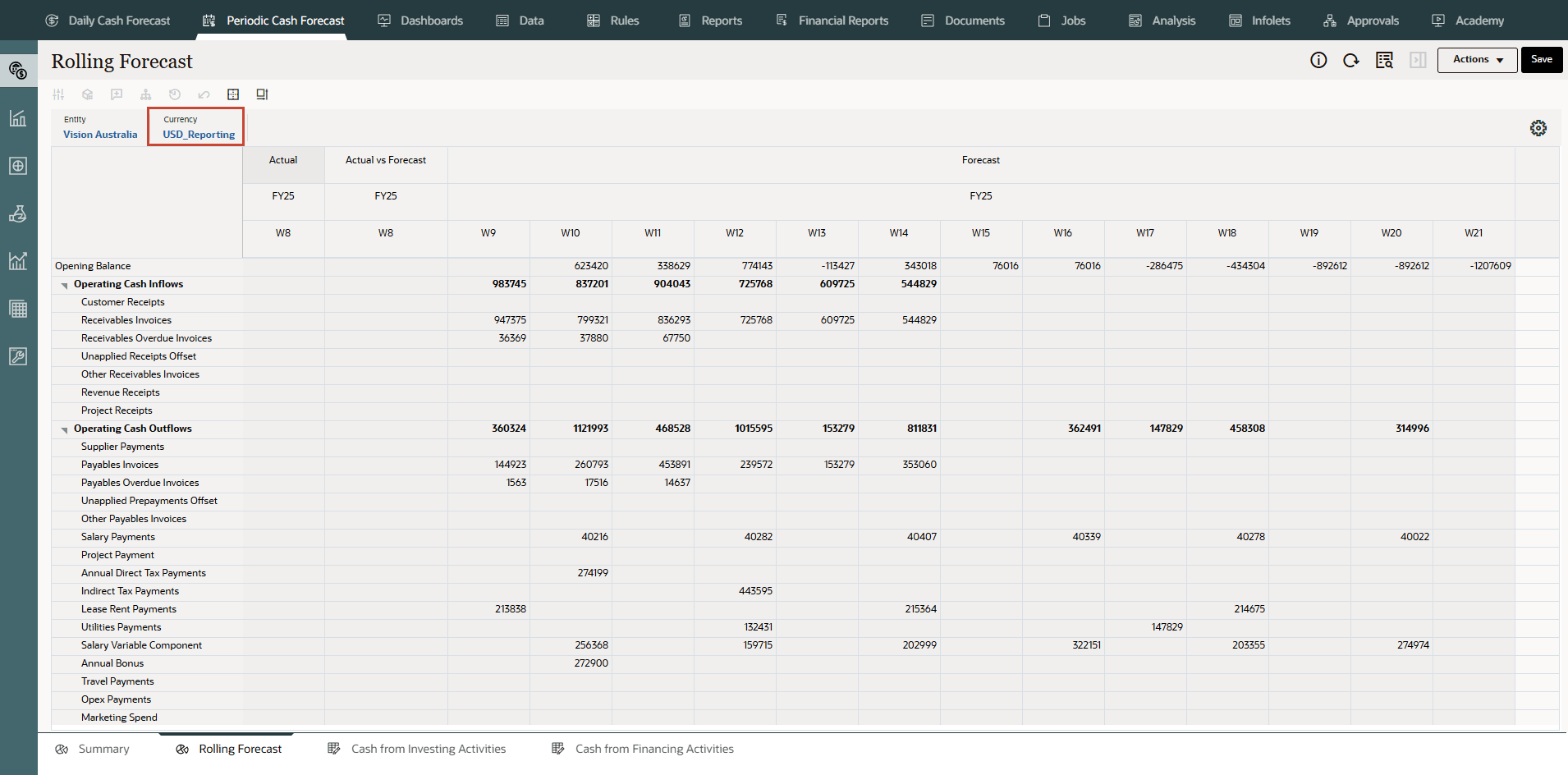
Task: Open the Academy tab
Action: coord(1469,21)
